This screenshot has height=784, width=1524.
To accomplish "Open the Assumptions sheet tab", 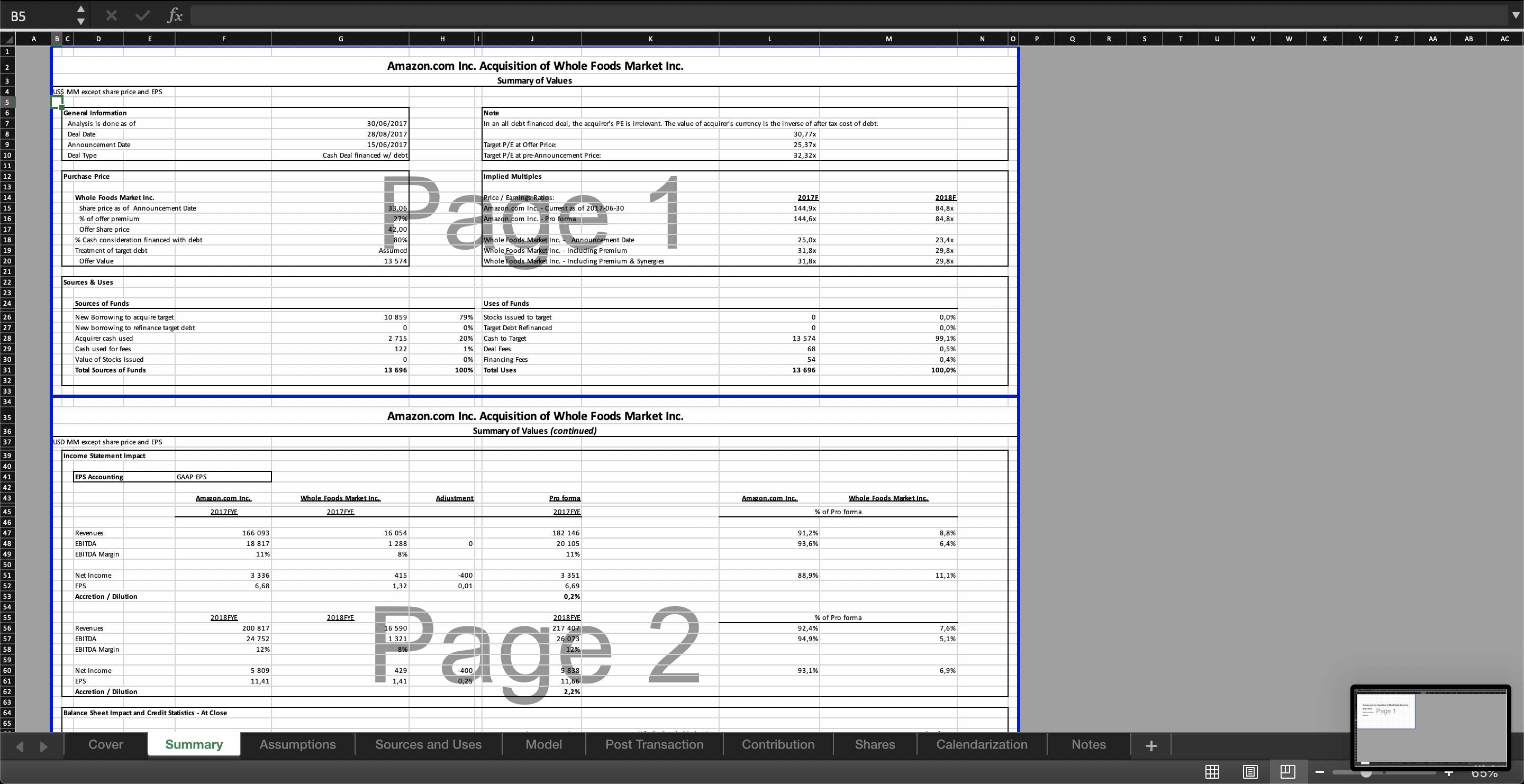I will pos(297,744).
